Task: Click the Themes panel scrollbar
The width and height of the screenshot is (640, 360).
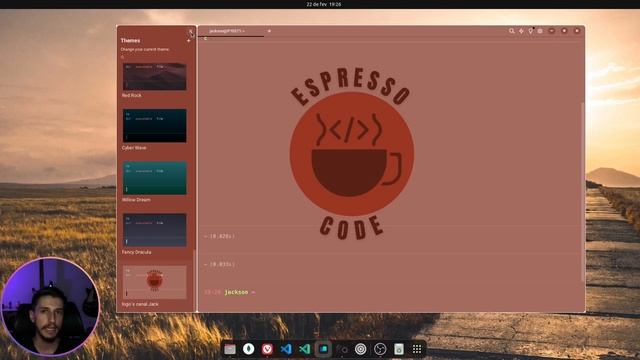Action: coord(194,280)
